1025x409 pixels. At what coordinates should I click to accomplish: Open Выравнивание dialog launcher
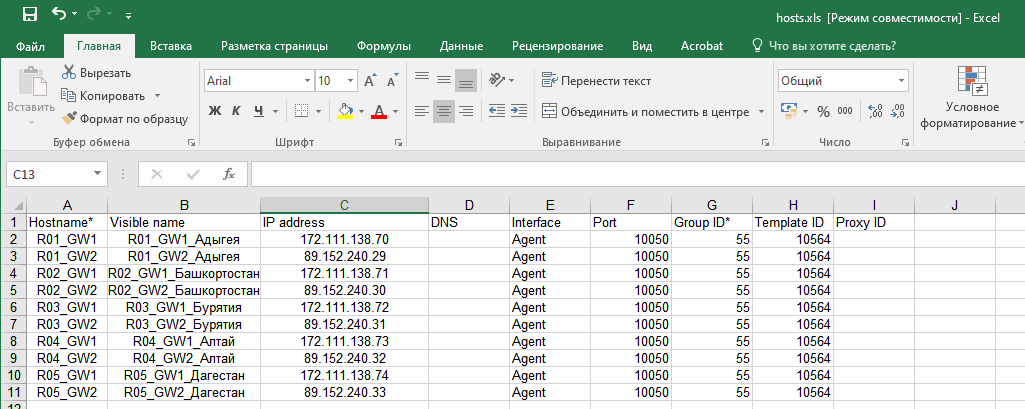(765, 142)
